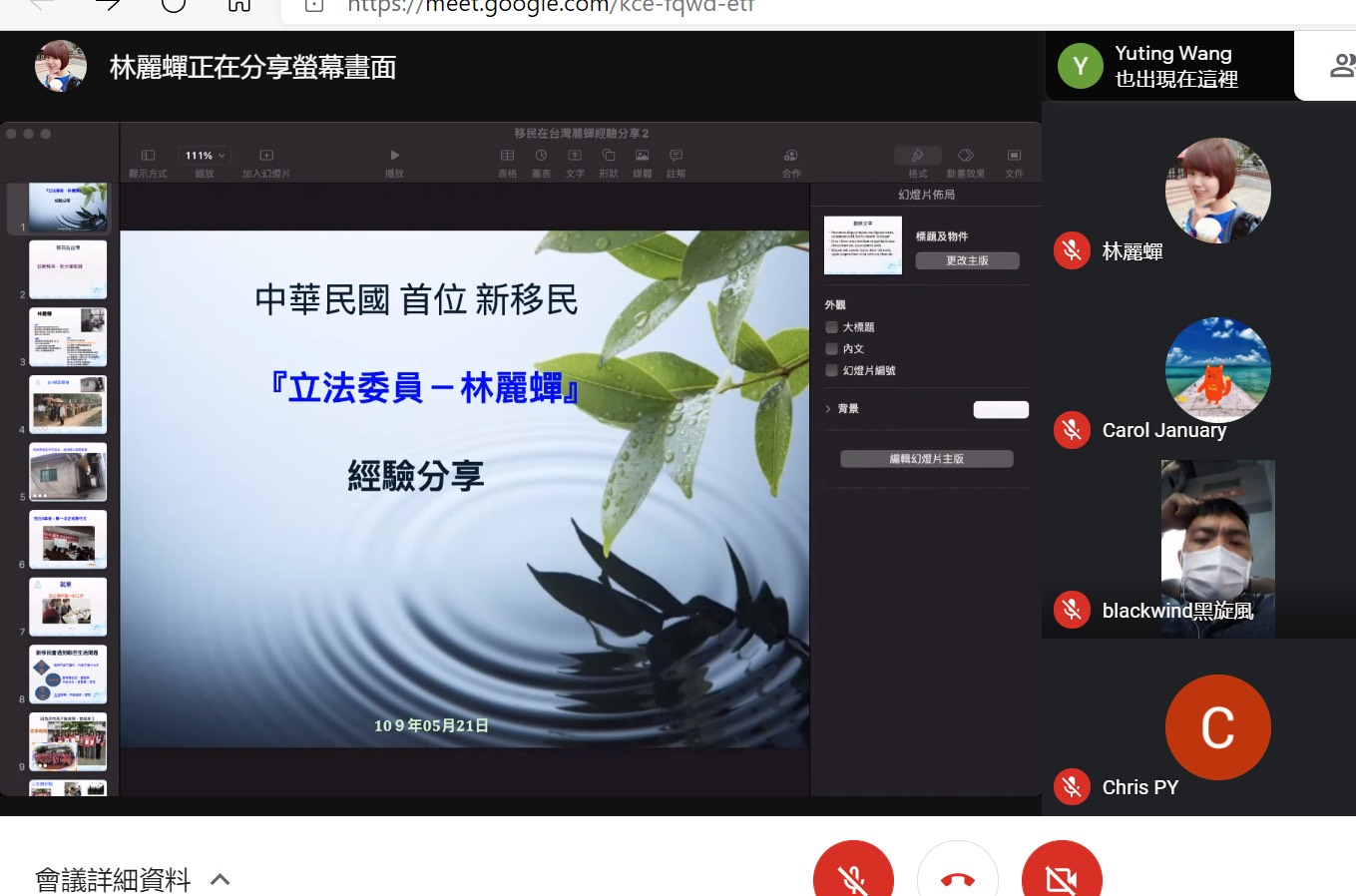Image resolution: width=1356 pixels, height=896 pixels.
Task: Click the Table (表格) toolbar icon
Action: 507,156
